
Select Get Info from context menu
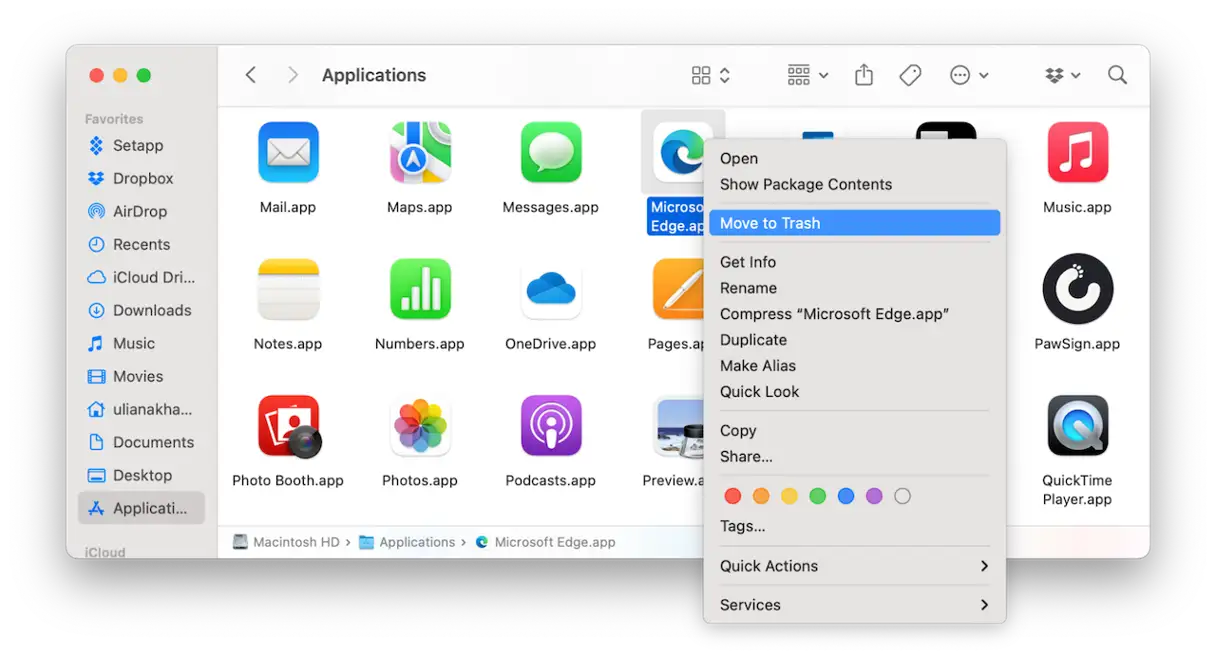click(x=748, y=262)
